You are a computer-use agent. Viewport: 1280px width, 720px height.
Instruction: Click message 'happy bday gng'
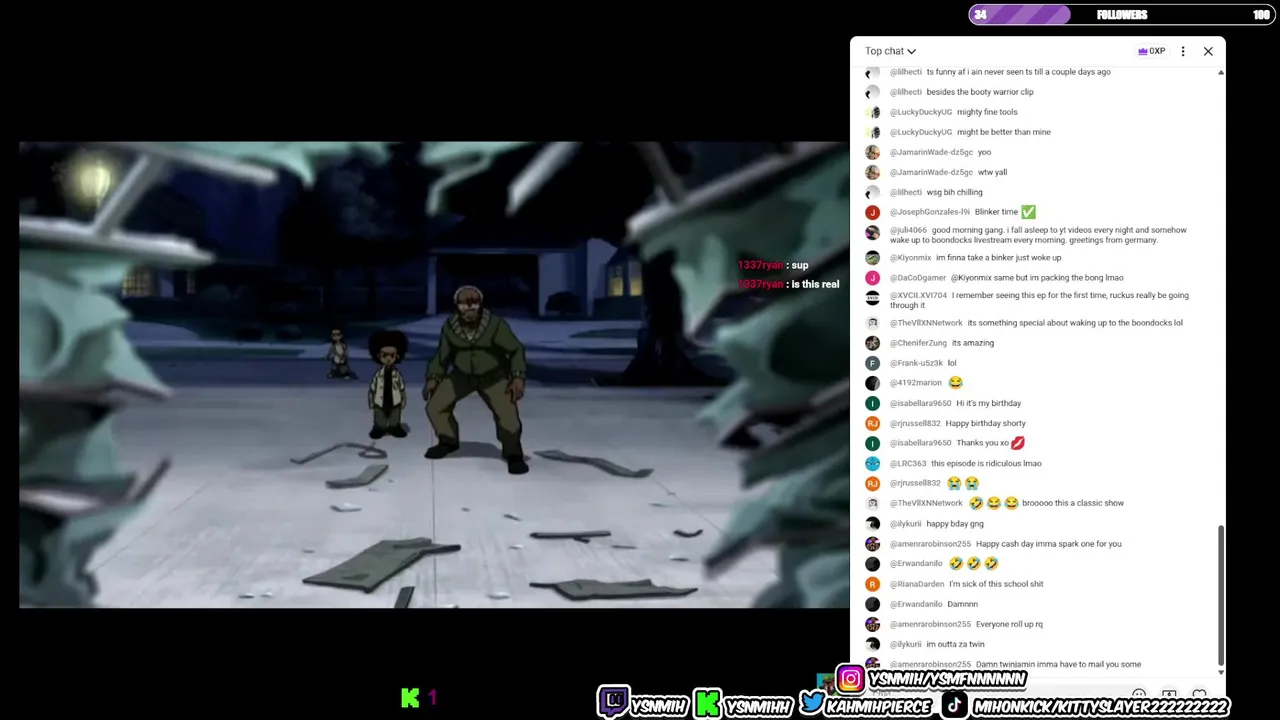(x=955, y=524)
